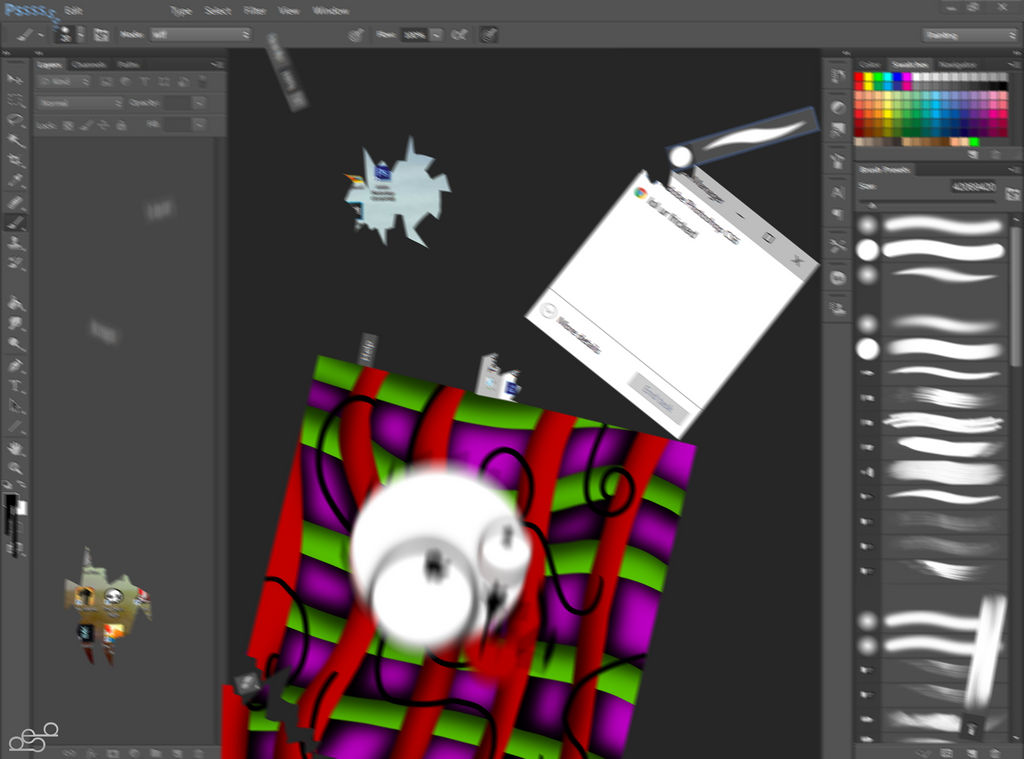Click the Brush panel toggle icon in options bar
The width and height of the screenshot is (1024, 759).
pos(101,34)
